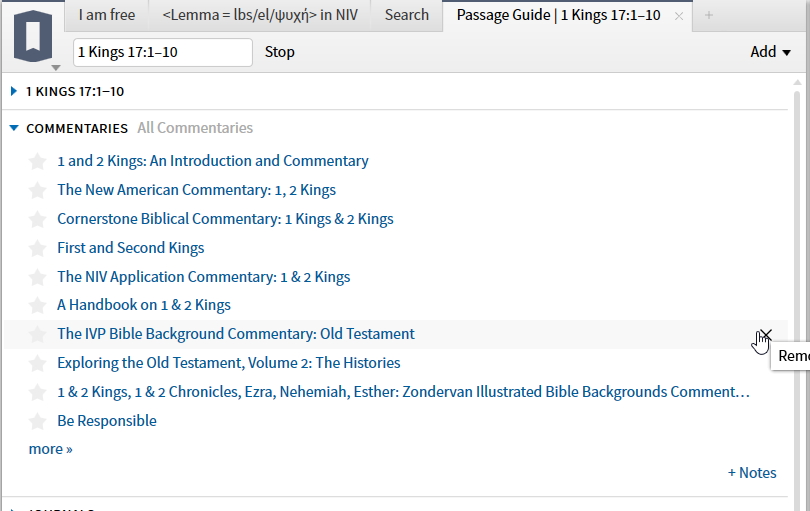Click the passage reference input field
The image size is (810, 511).
[x=162, y=52]
